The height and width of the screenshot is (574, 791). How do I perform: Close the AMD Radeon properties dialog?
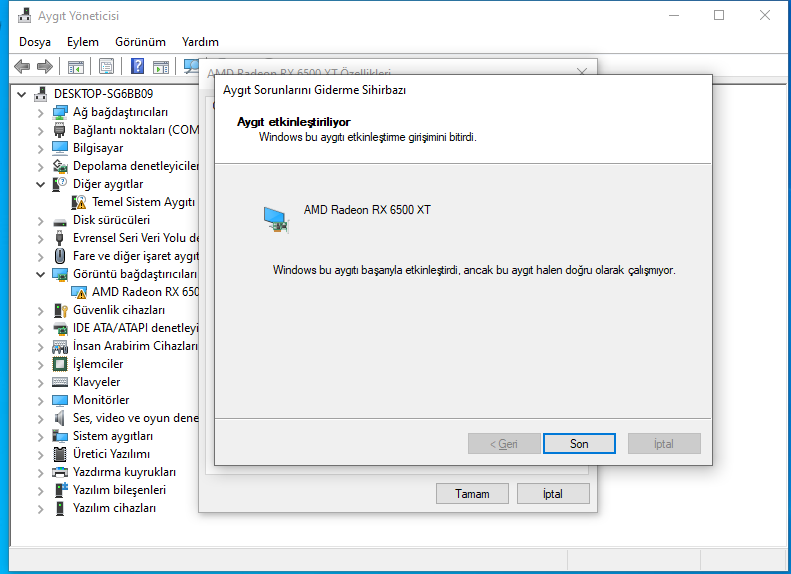582,72
